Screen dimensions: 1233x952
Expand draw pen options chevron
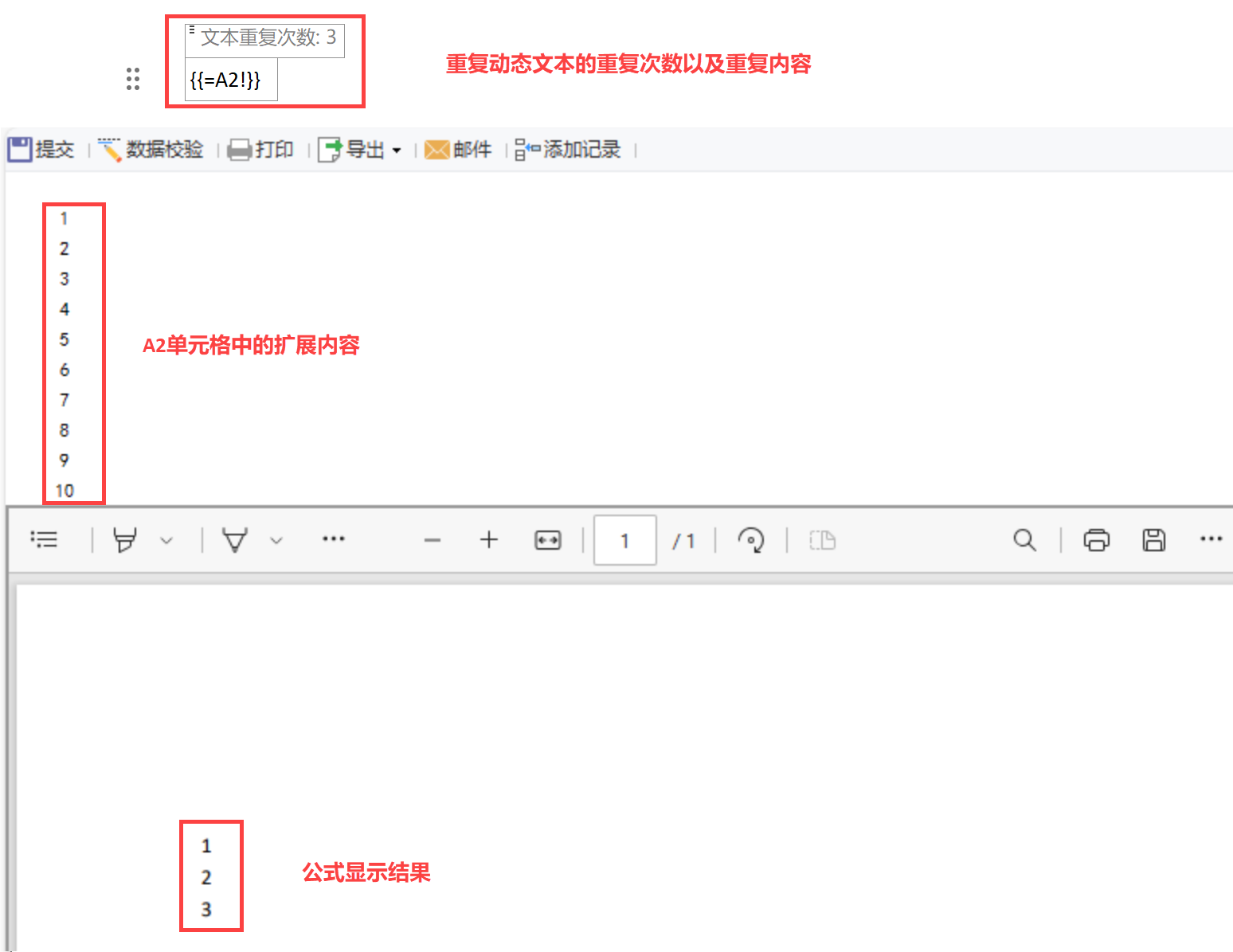point(276,540)
